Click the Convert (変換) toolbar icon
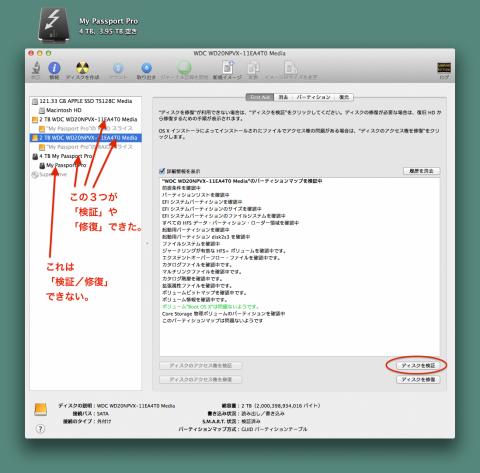This screenshot has width=480, height=473. pyautogui.click(x=253, y=68)
